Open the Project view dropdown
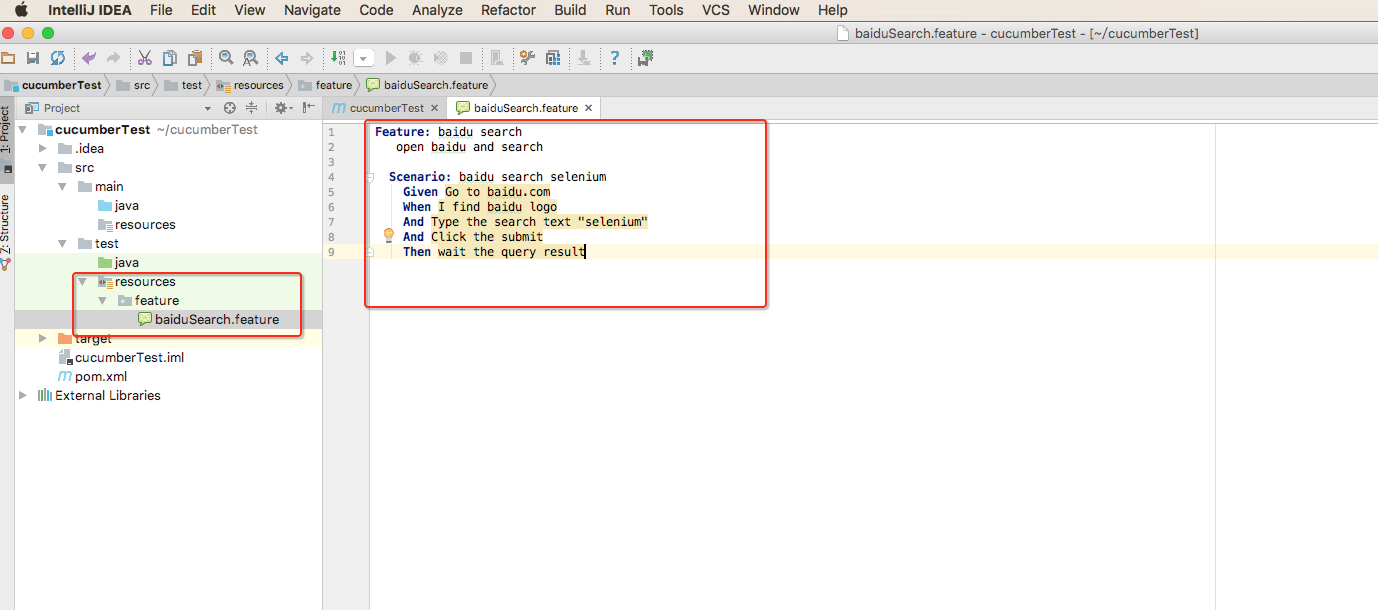Viewport: 1378px width, 610px height. point(208,108)
